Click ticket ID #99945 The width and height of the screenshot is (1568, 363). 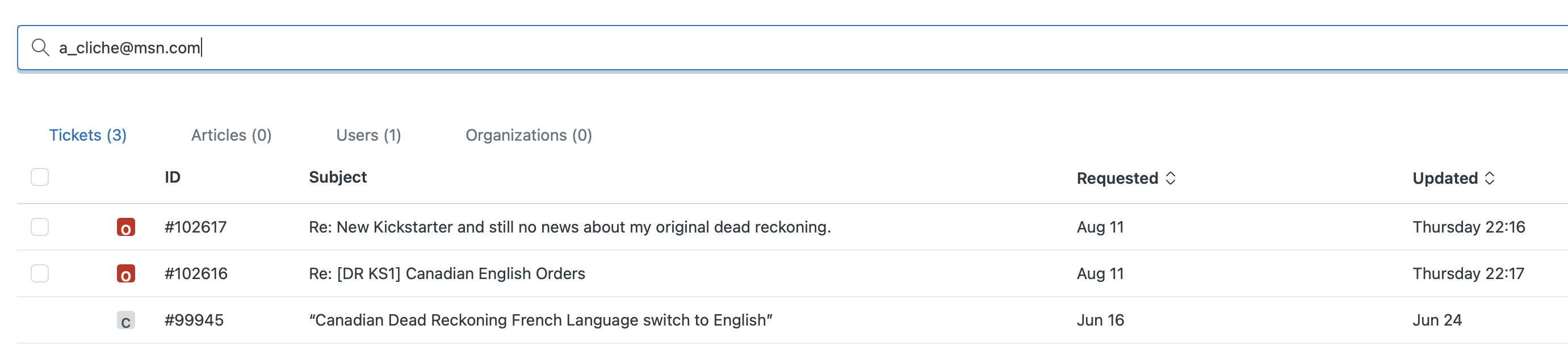(194, 320)
